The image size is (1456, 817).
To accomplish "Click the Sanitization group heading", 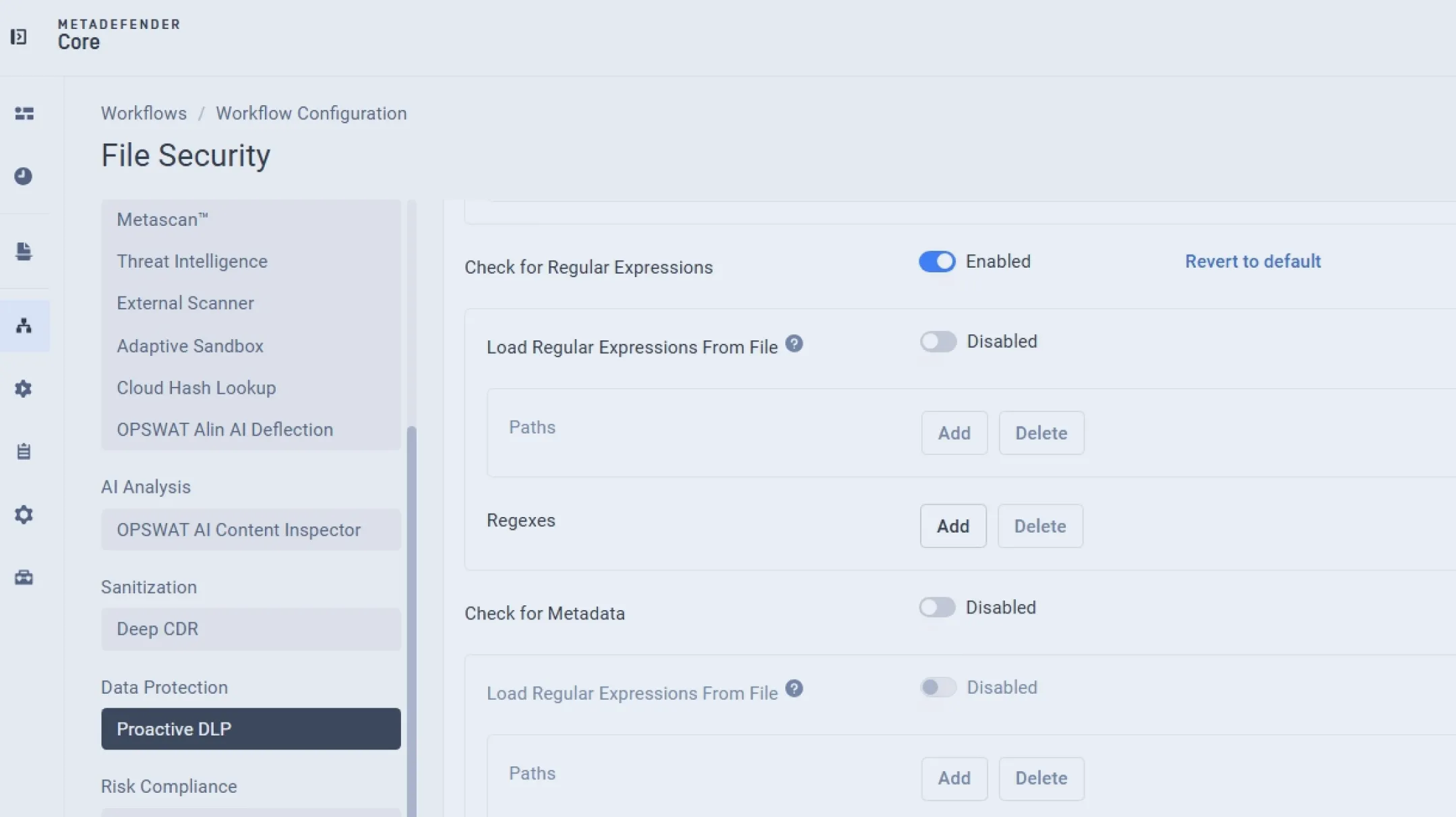I will point(149,587).
